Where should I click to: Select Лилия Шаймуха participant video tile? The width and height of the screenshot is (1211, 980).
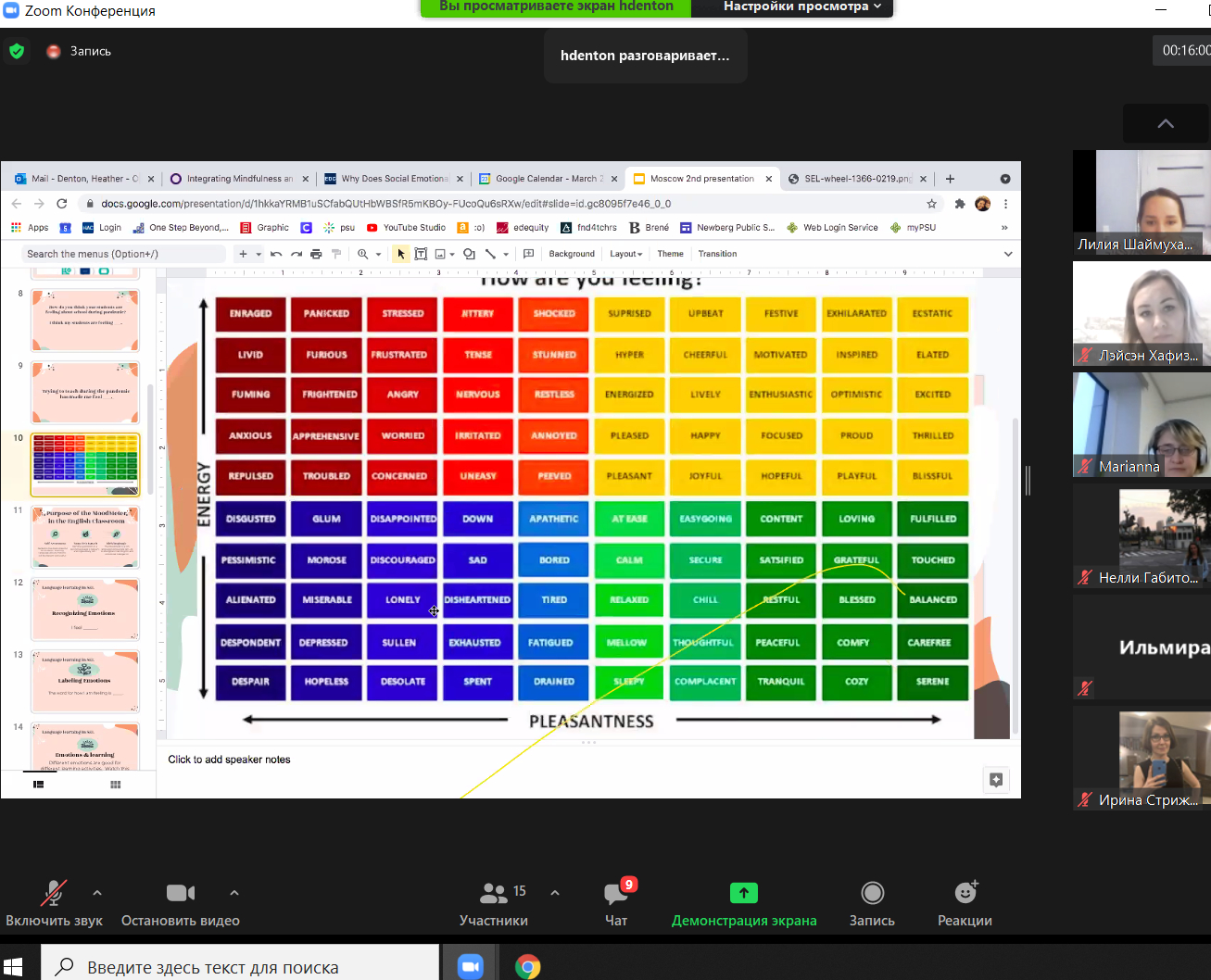pos(1142,203)
